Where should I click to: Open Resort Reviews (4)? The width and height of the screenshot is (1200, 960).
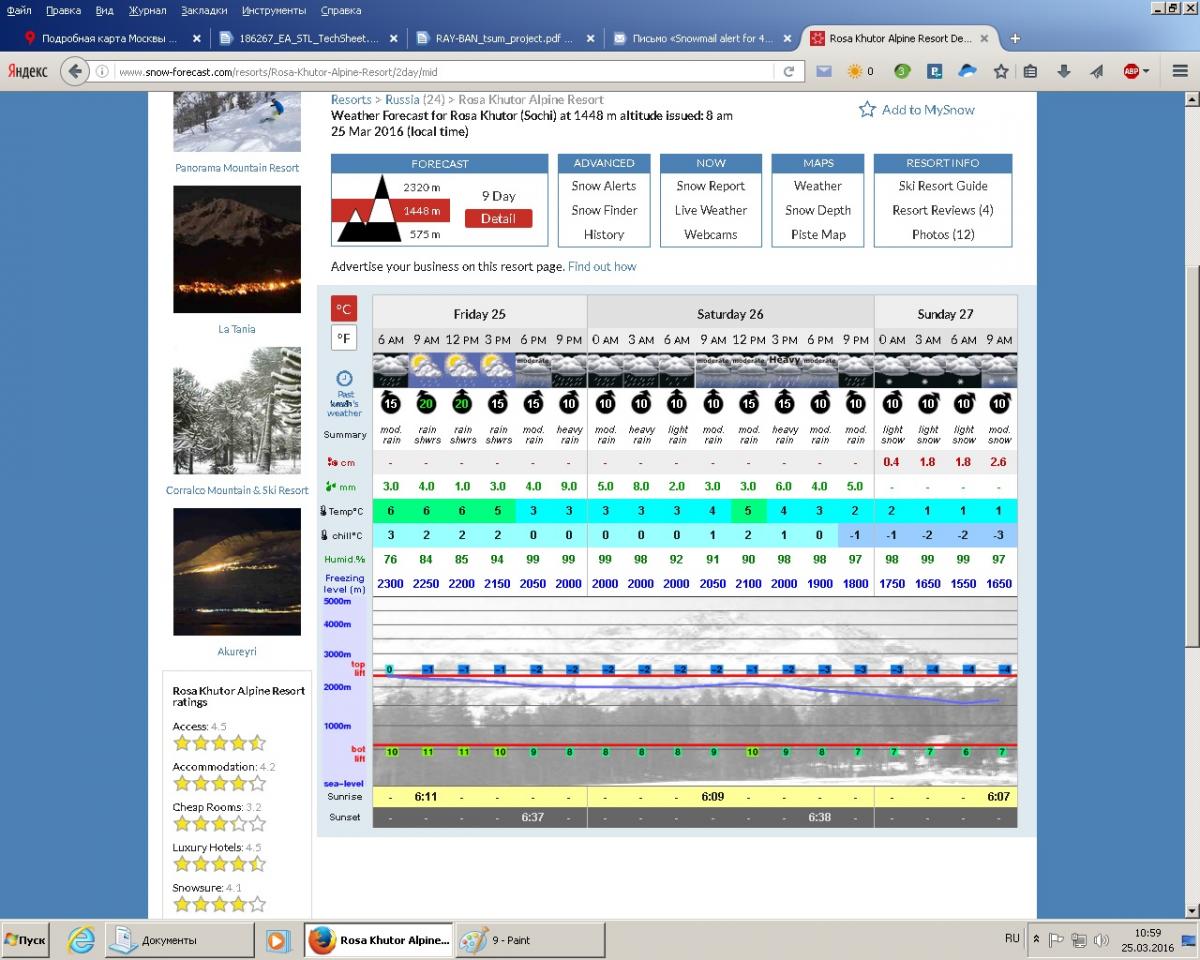pos(943,210)
